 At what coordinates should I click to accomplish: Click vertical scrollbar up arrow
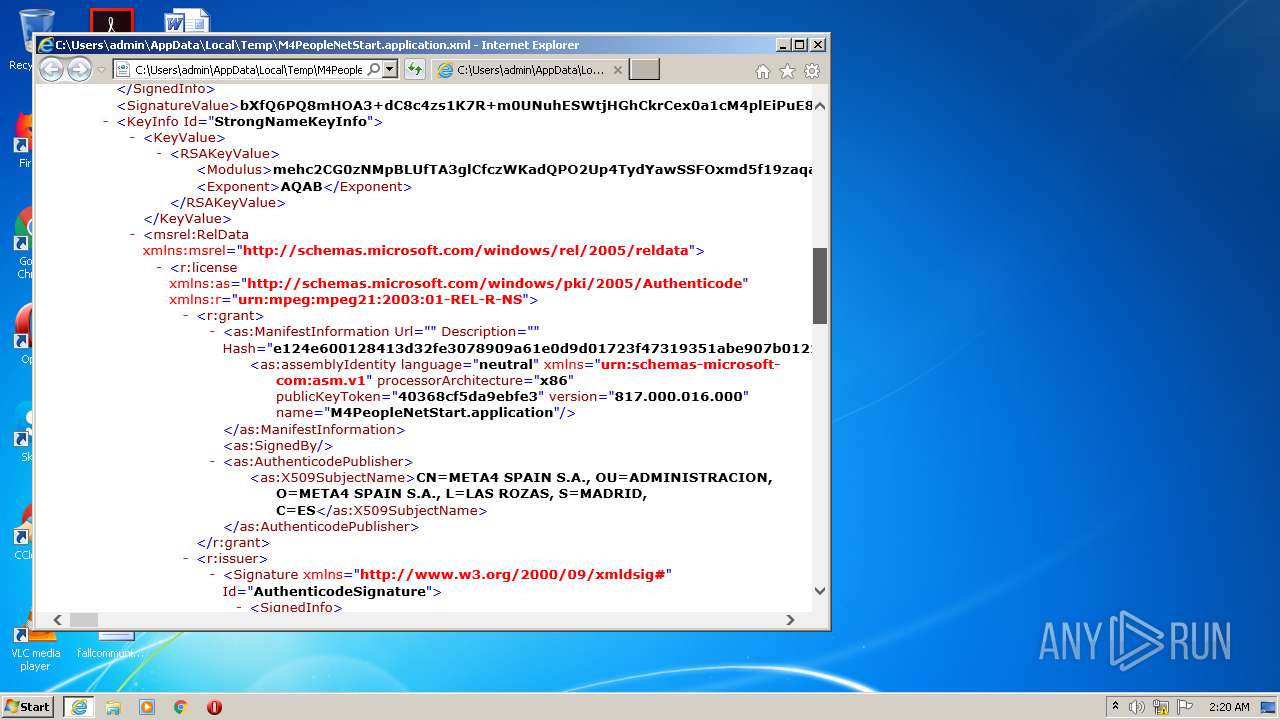(x=820, y=106)
